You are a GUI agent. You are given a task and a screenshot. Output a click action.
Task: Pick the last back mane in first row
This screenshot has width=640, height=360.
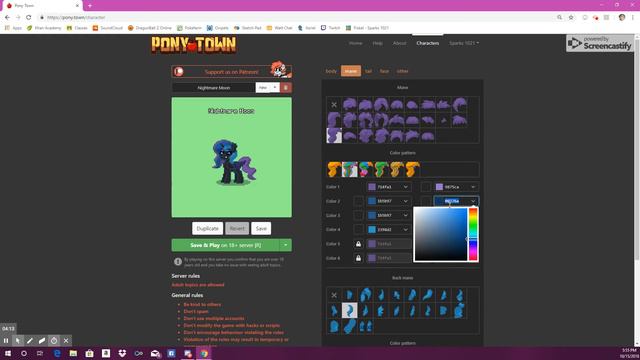[x=459, y=295]
